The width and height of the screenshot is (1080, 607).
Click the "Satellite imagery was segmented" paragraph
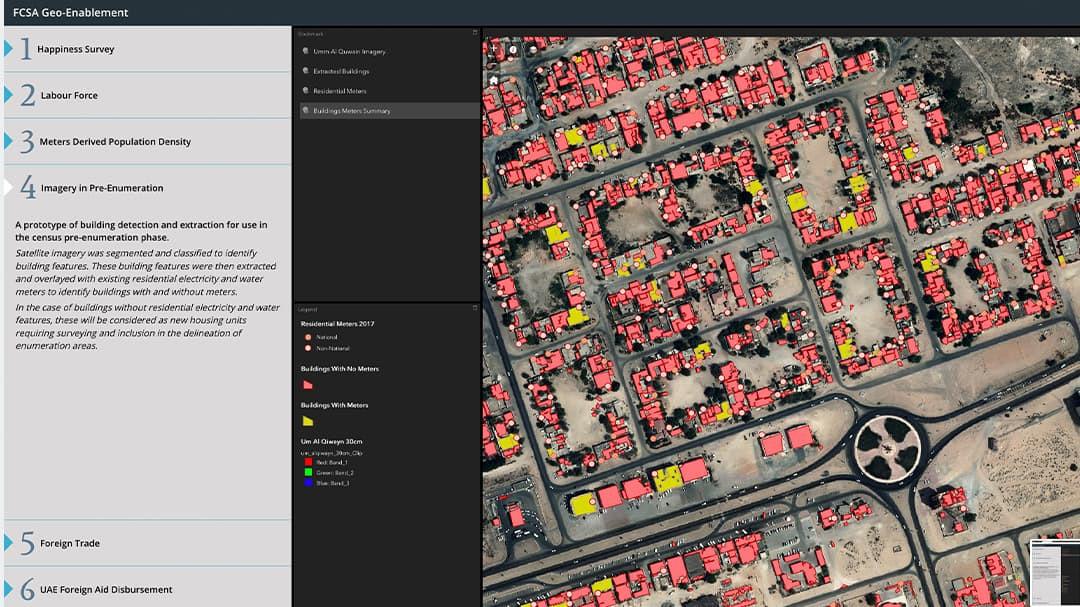(x=146, y=272)
